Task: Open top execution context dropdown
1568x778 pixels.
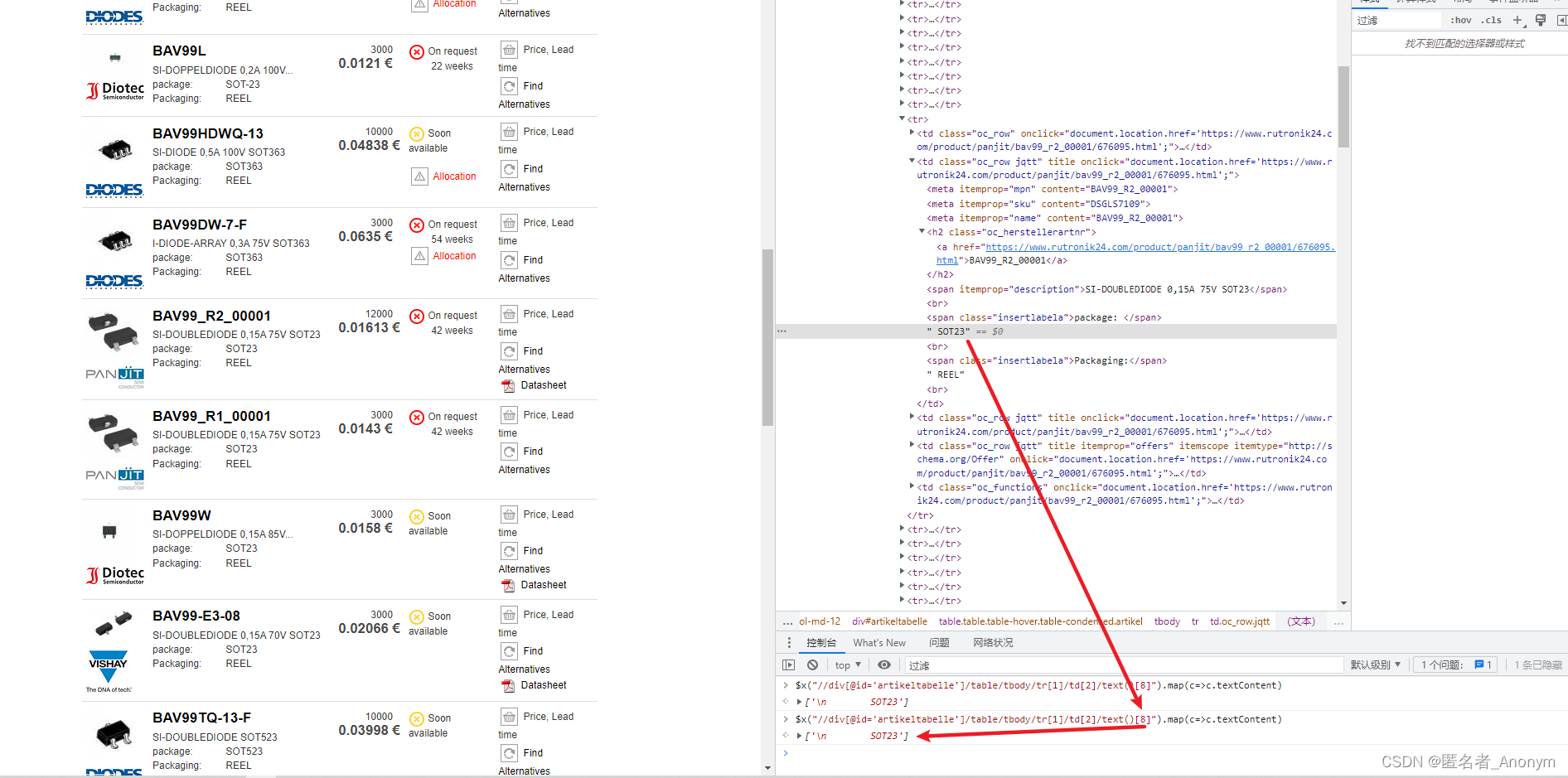Action: pyautogui.click(x=848, y=665)
